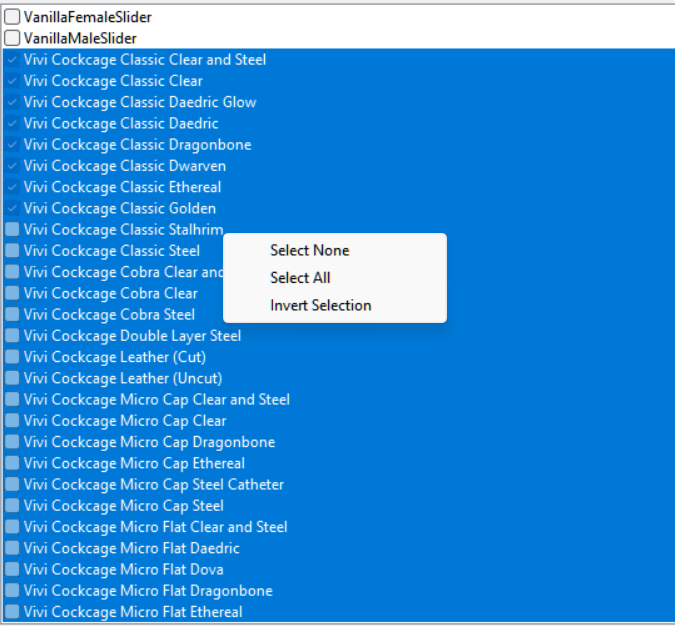The width and height of the screenshot is (675, 626).
Task: Uncheck Vivi Cockcage Classic Clear and Steel
Action: point(12,59)
